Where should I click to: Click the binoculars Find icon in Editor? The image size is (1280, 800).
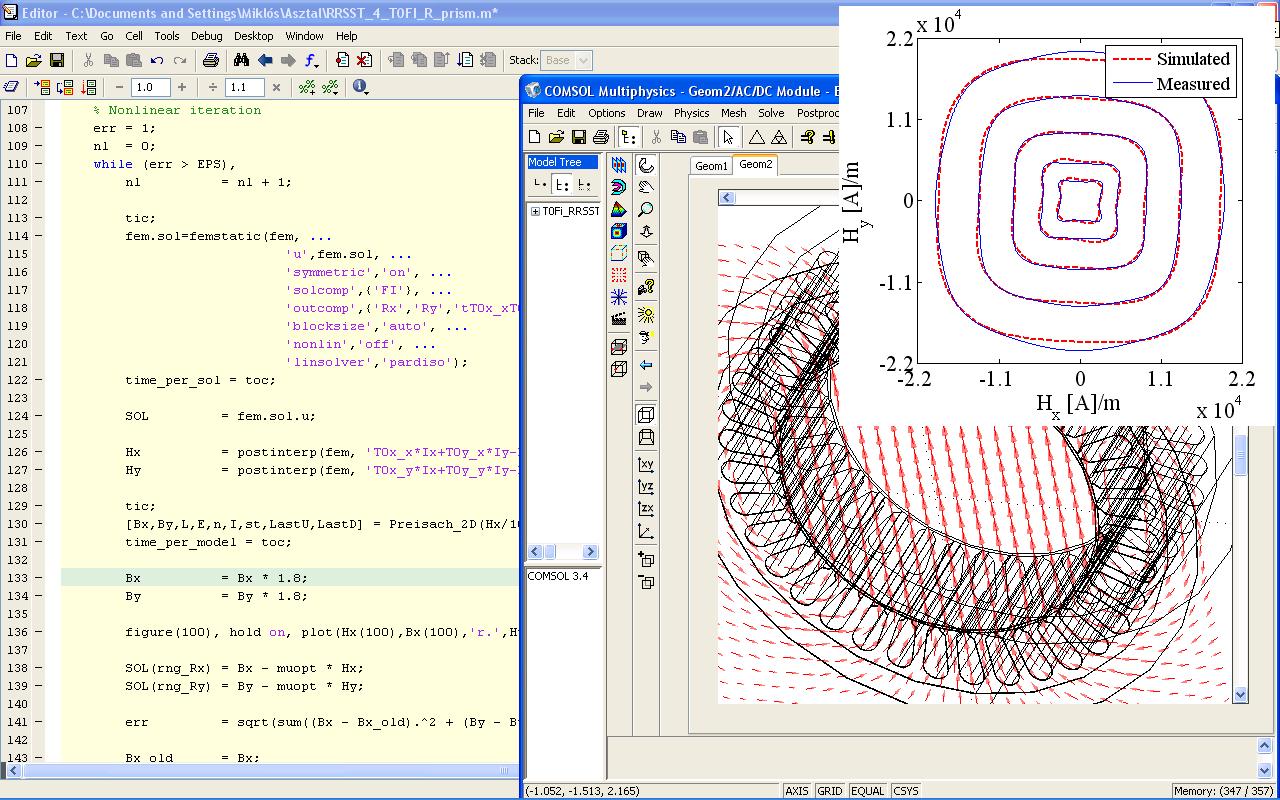coord(241,61)
